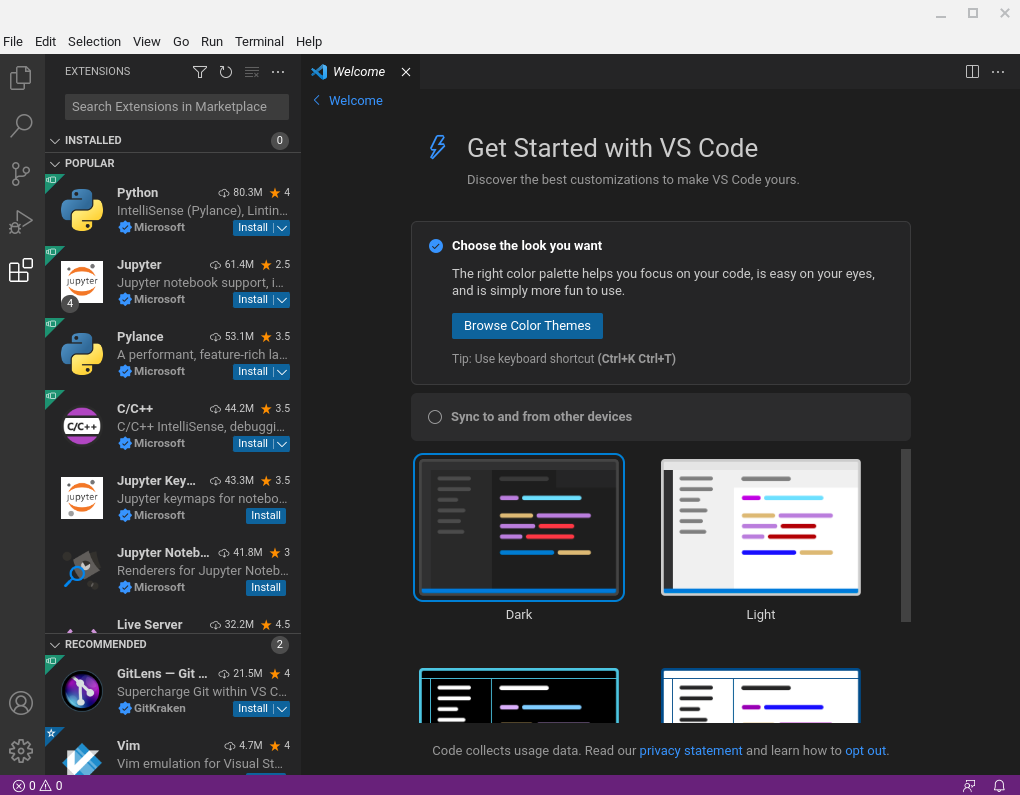Open the privacy statement link

[x=691, y=751]
